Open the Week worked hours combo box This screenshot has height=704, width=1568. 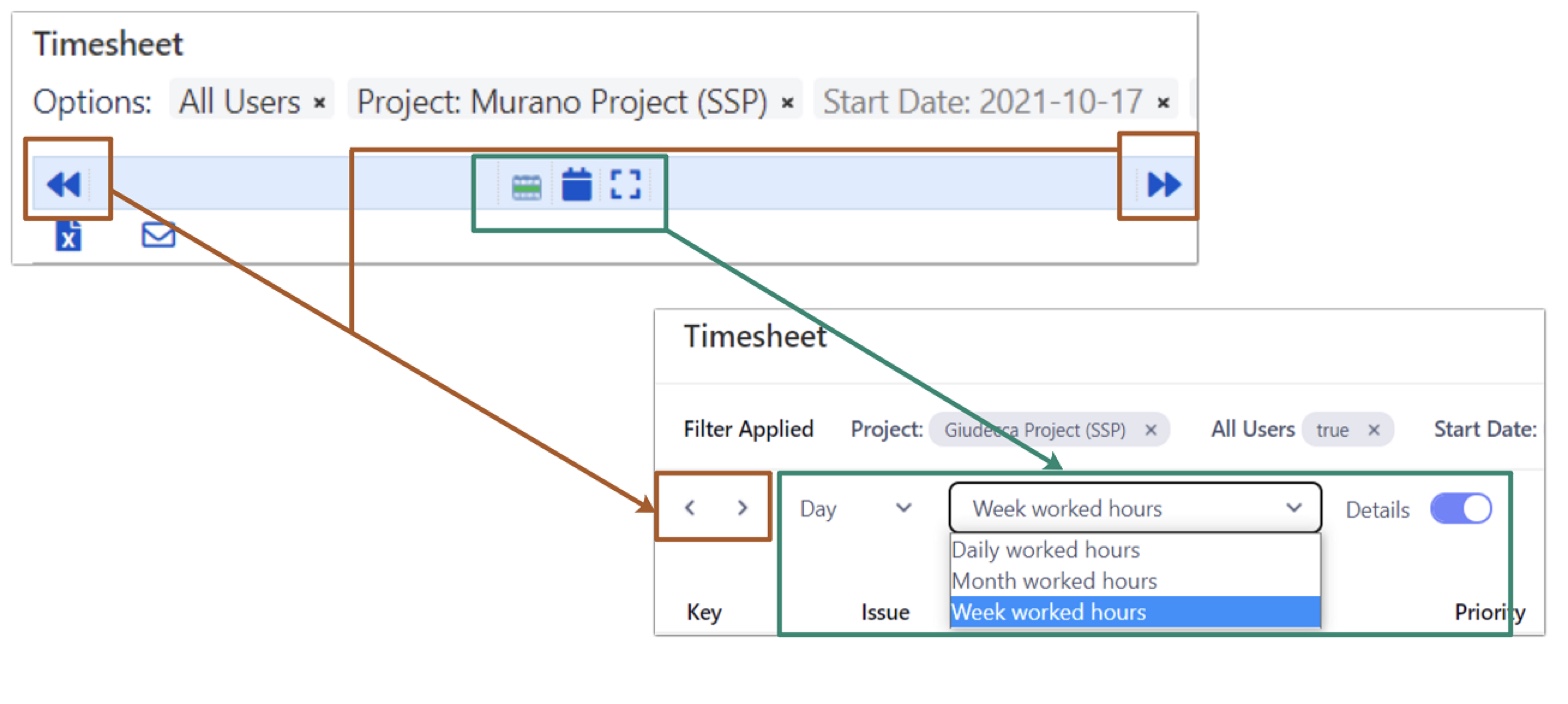coord(1135,509)
